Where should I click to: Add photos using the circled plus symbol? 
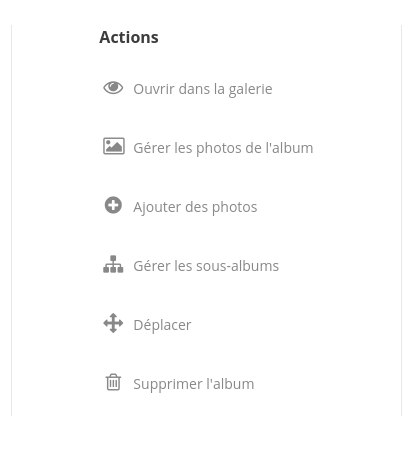tap(113, 205)
